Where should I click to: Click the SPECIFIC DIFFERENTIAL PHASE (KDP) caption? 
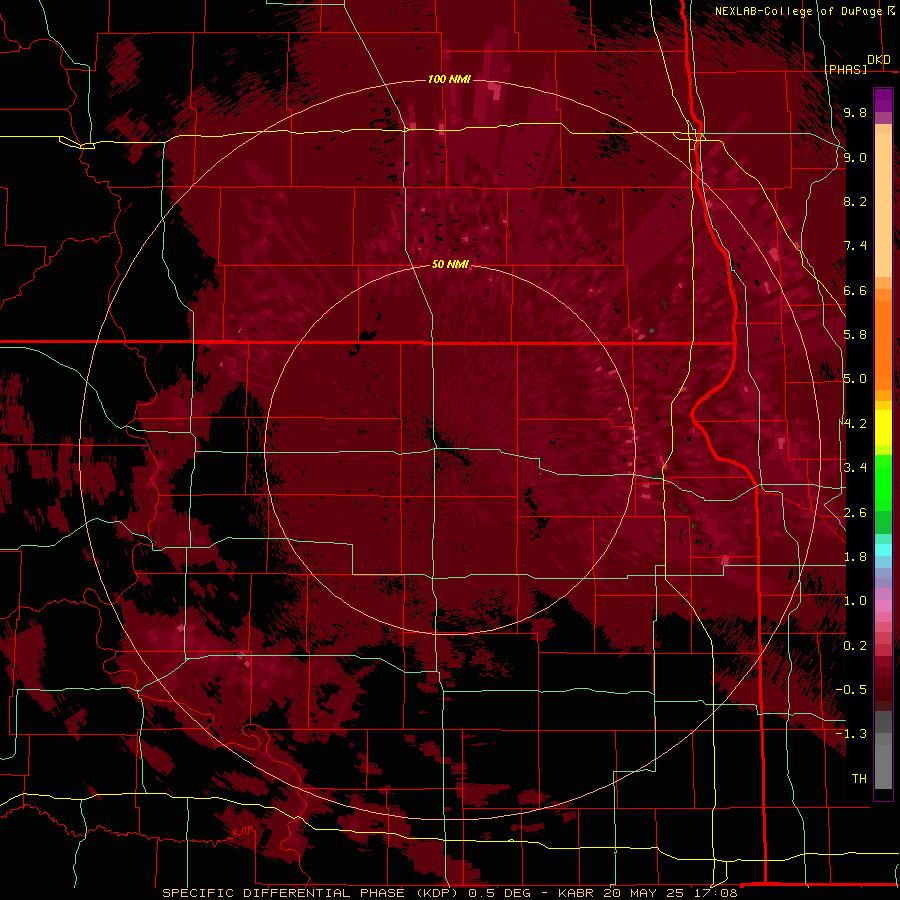313,893
